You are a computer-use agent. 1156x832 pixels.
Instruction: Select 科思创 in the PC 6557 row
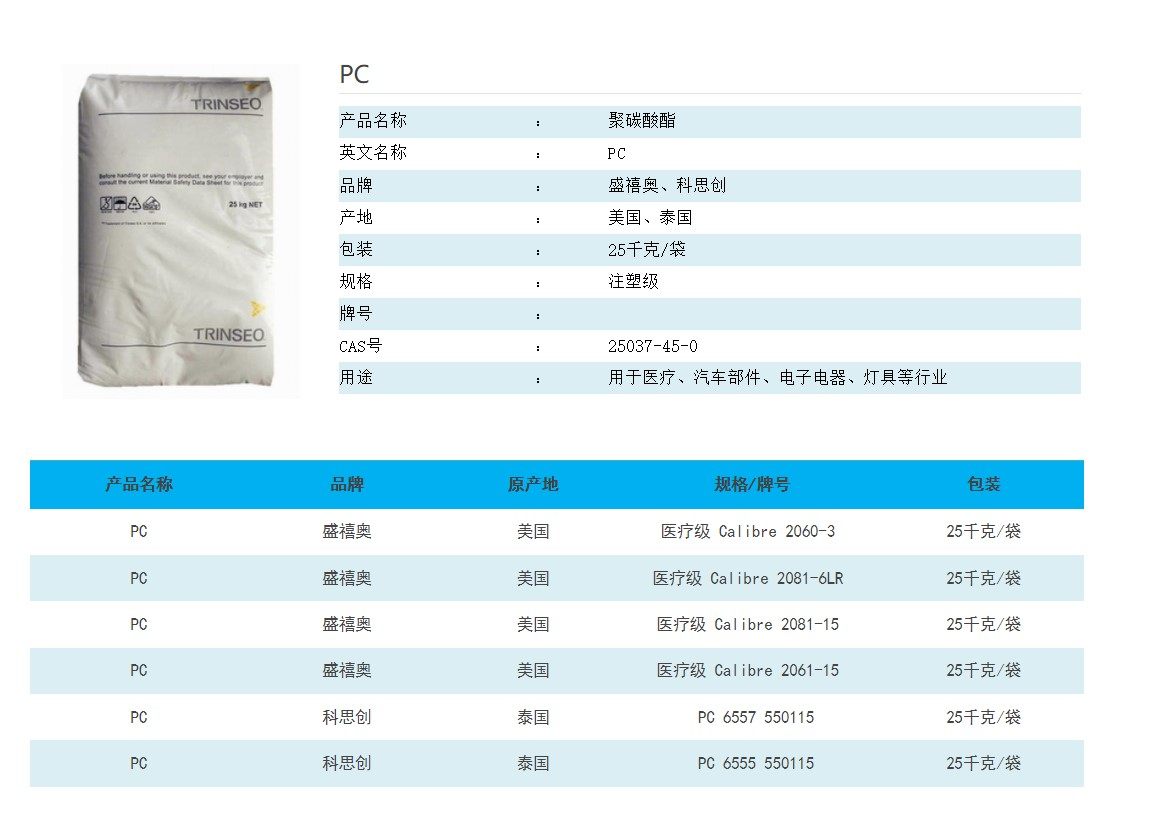click(347, 717)
